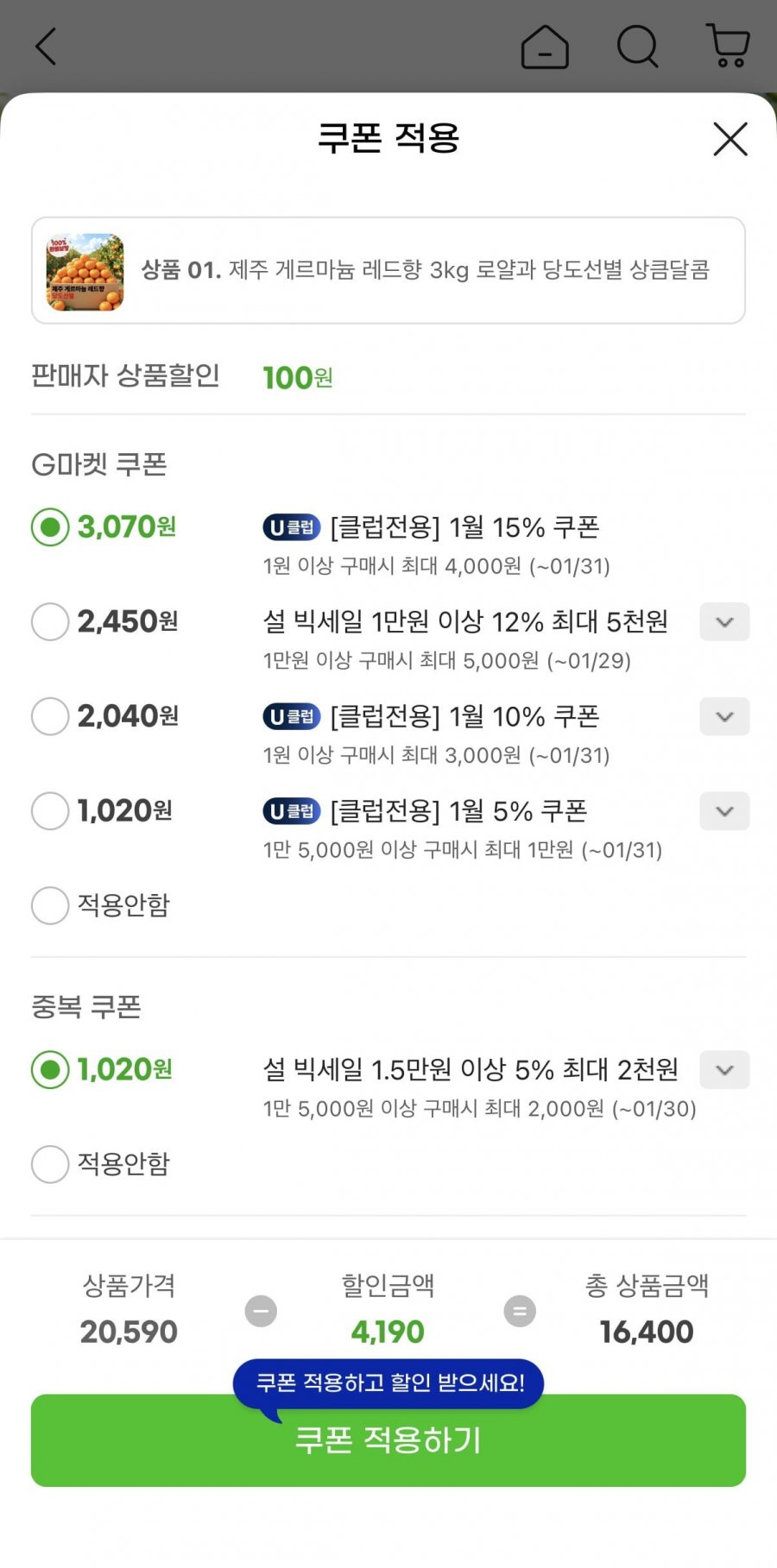The width and height of the screenshot is (777, 1568).
Task: Select the 2,450원 coupon radio button
Action: [50, 621]
